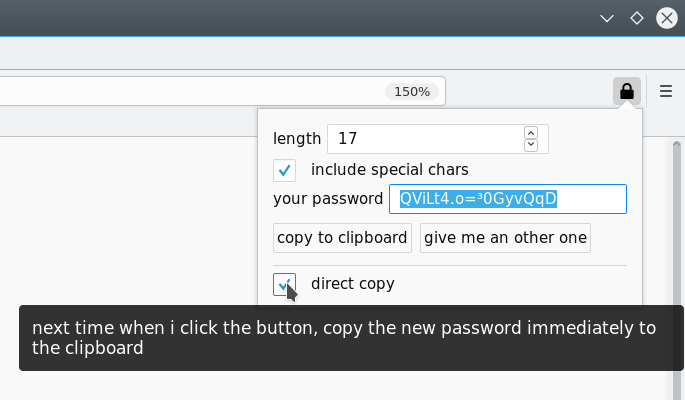Uncheck the include special chars checkbox
The width and height of the screenshot is (685, 400).
pyautogui.click(x=284, y=170)
